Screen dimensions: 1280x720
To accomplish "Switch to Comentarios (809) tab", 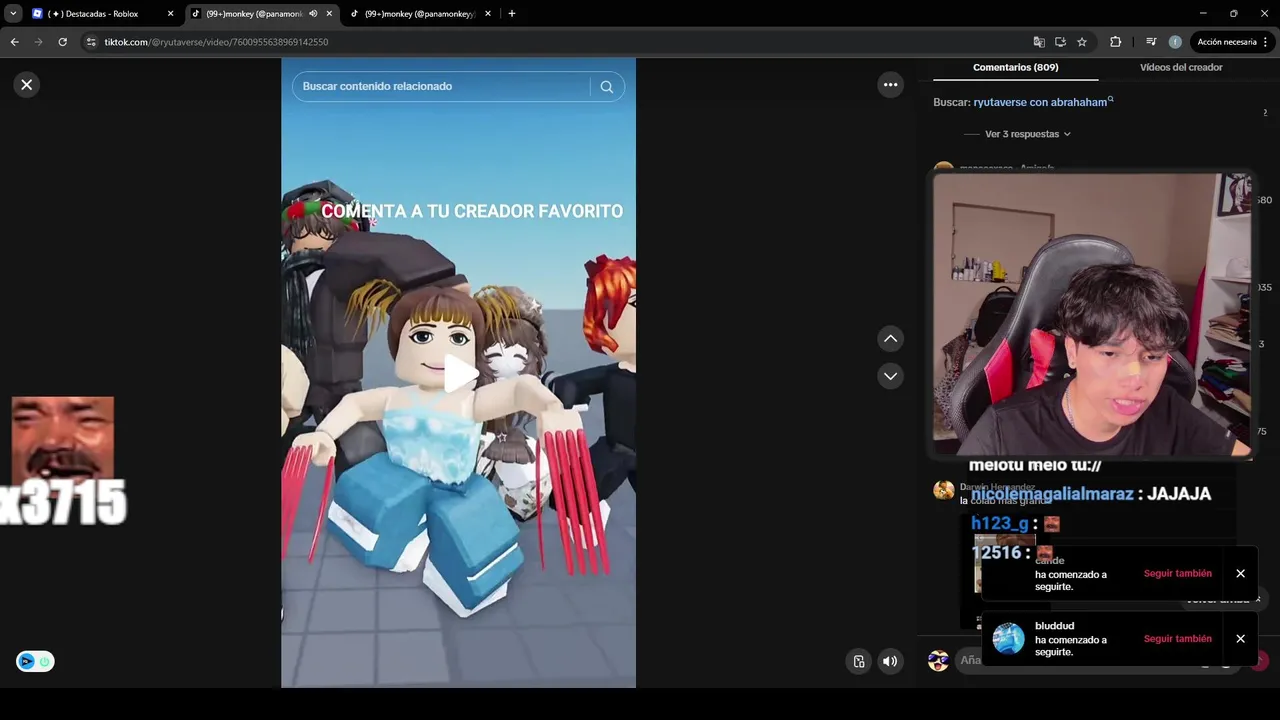I will click(1015, 67).
